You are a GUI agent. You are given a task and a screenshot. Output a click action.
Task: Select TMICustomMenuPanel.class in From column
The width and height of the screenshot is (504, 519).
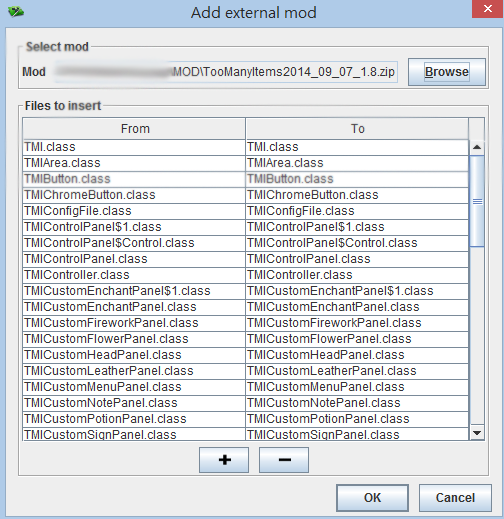point(134,387)
